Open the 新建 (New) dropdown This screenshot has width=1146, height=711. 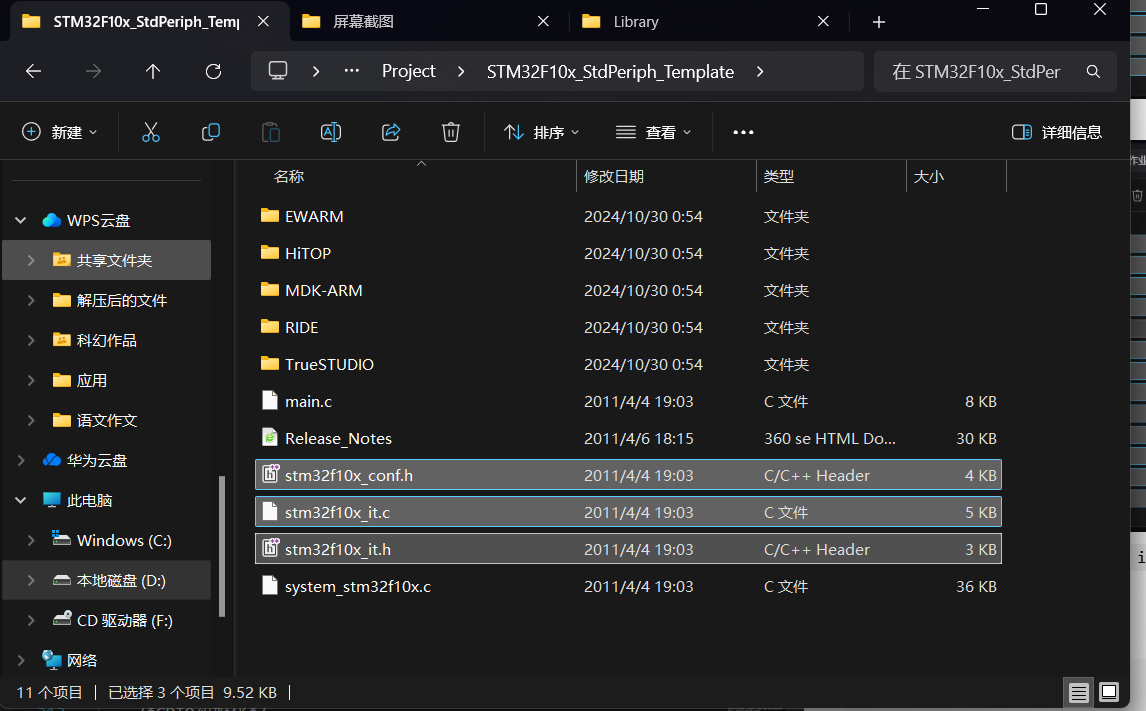[59, 132]
